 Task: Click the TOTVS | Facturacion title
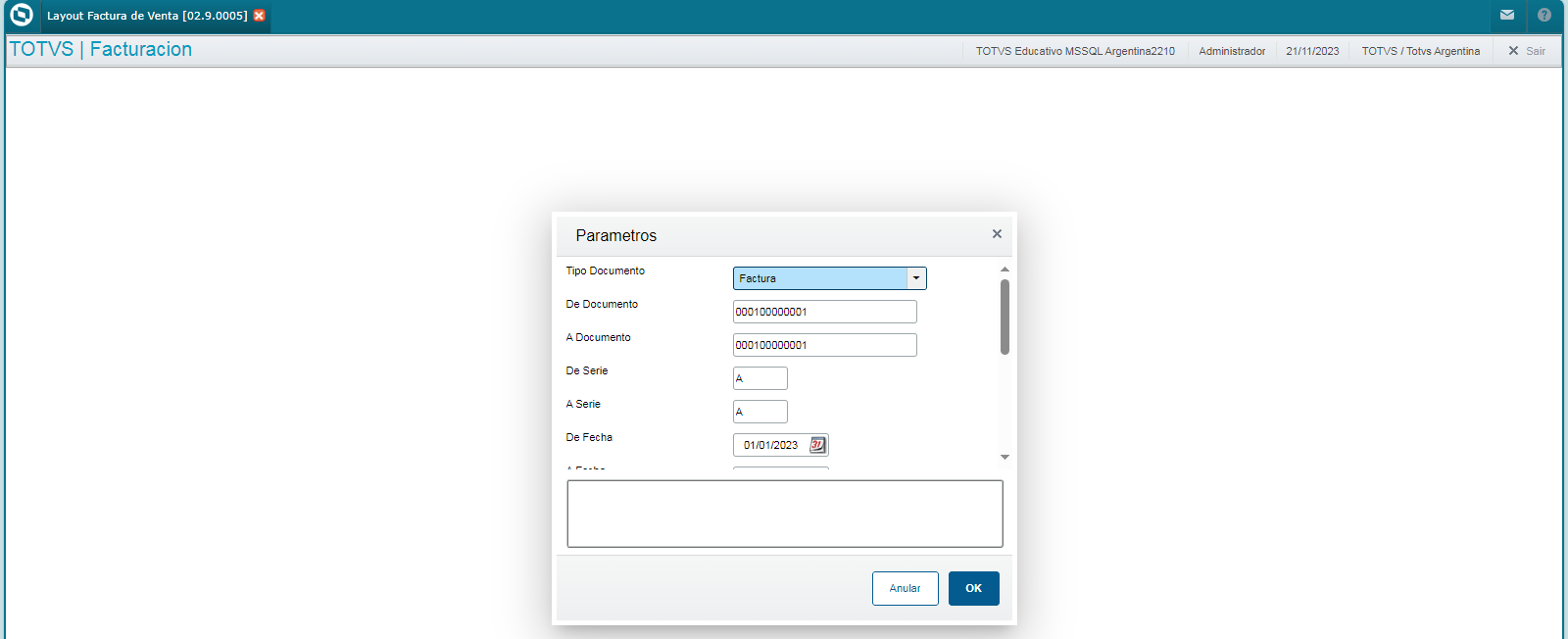(100, 49)
